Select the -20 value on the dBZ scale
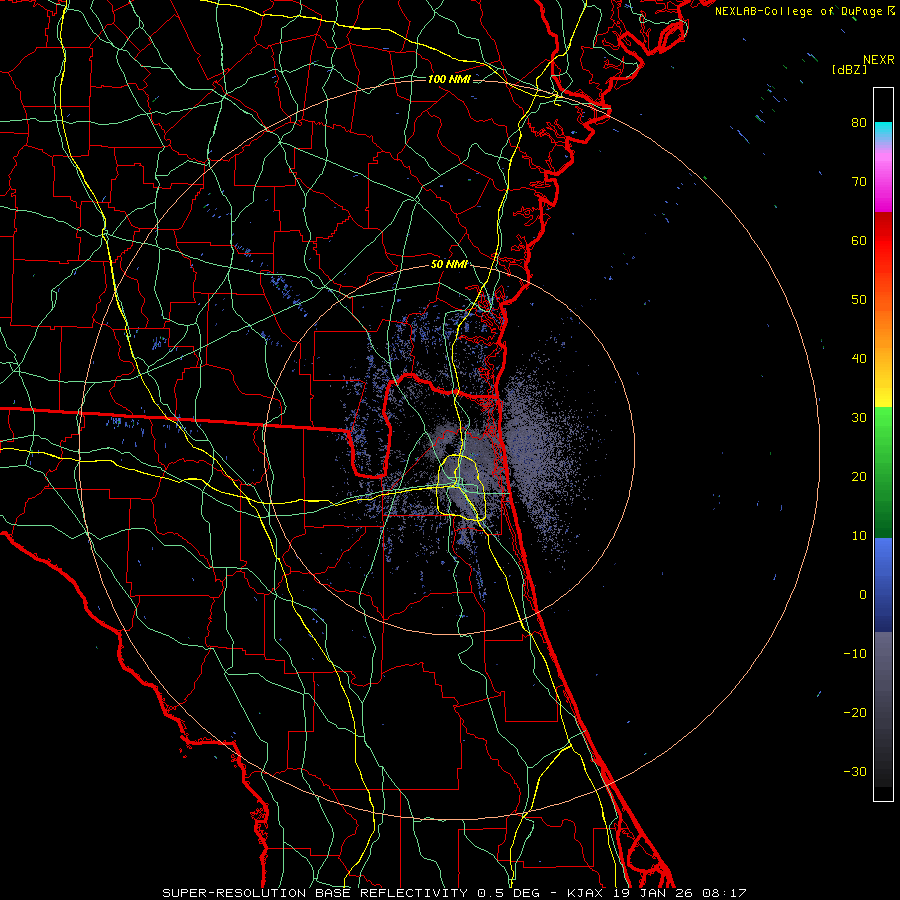Screen dimensions: 900x900 click(855, 712)
